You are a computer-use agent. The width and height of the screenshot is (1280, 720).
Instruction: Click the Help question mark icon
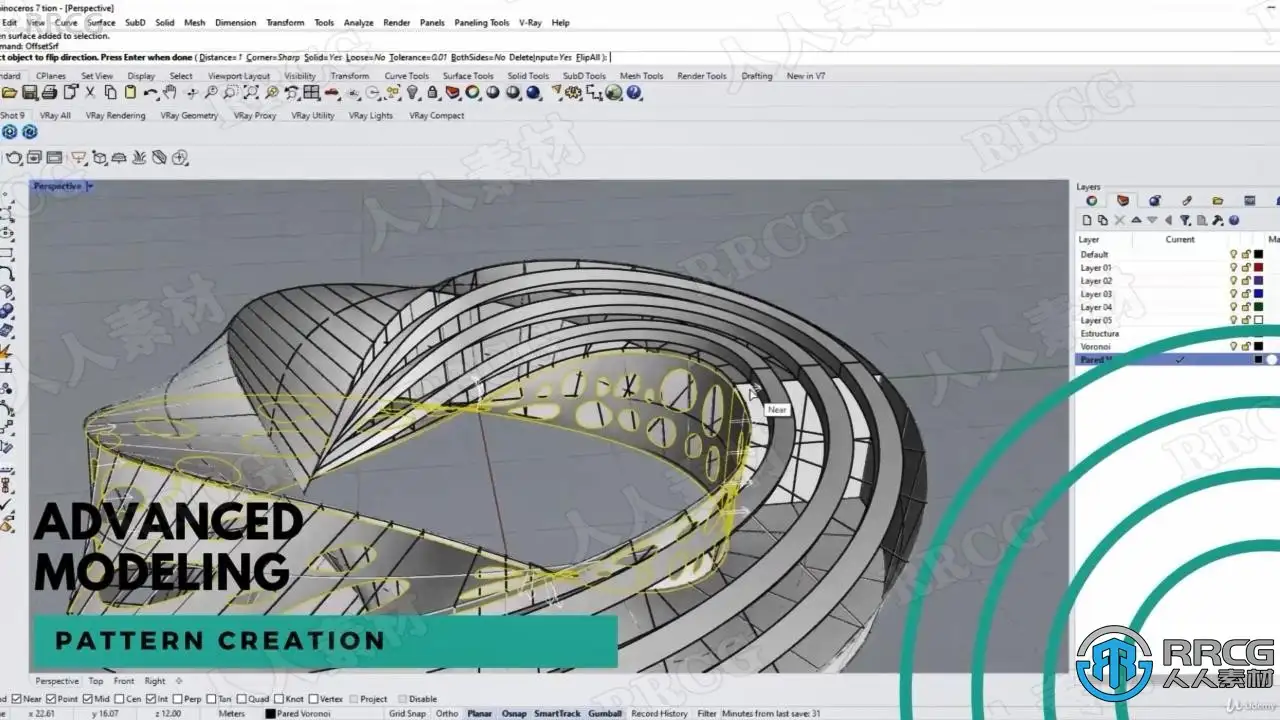point(634,92)
